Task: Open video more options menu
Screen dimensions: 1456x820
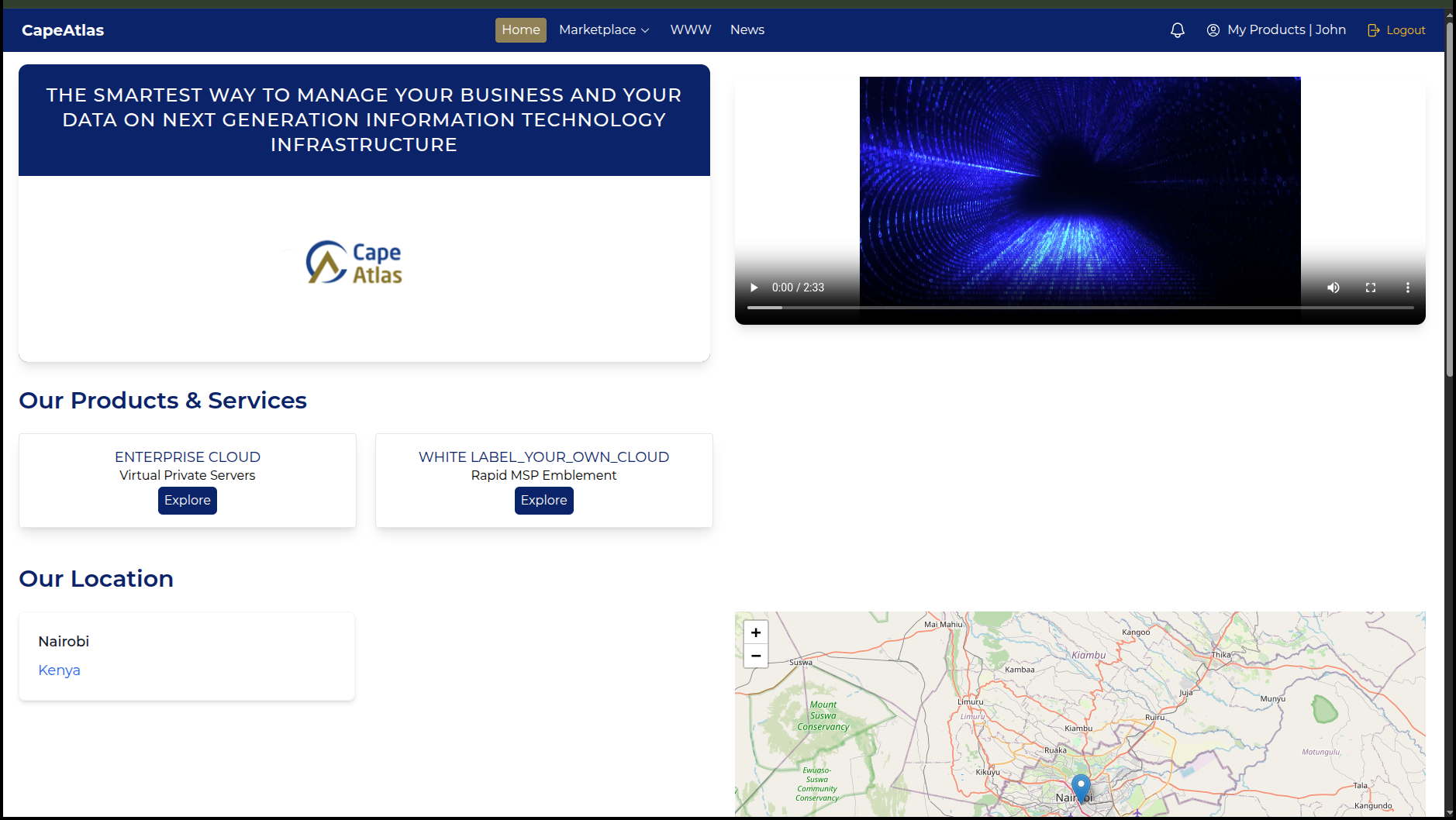Action: (1408, 288)
